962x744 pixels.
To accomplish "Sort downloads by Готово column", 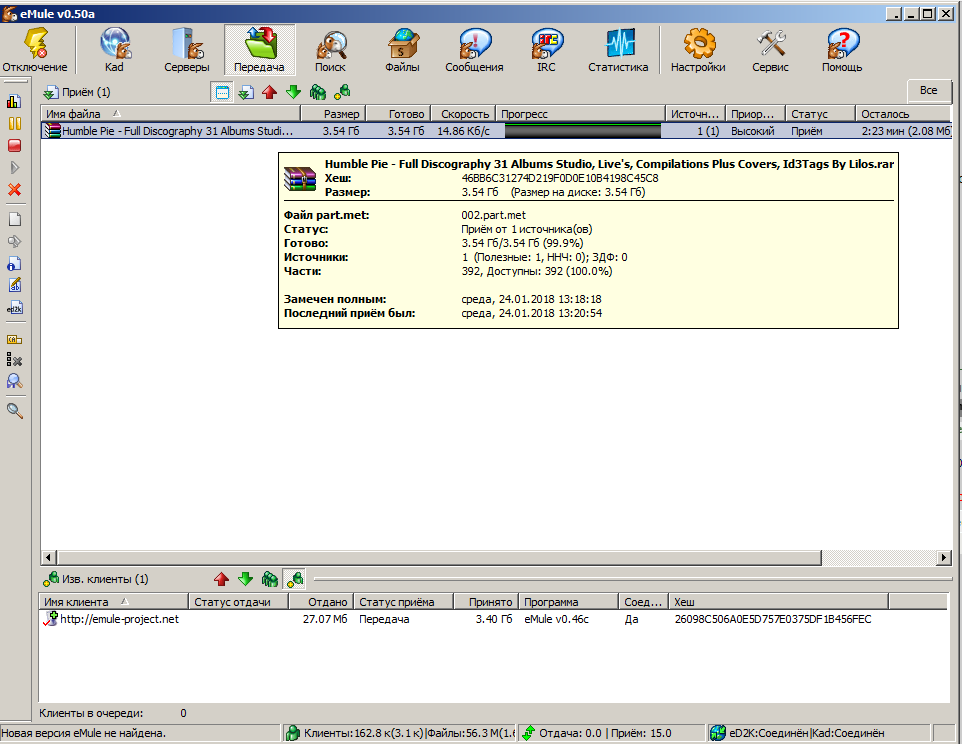I will coord(399,113).
